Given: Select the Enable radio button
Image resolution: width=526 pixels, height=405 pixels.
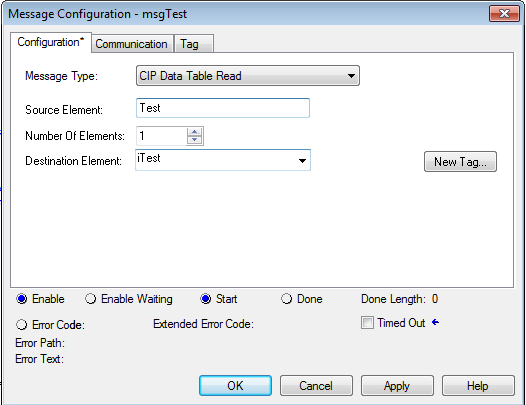Looking at the screenshot, I should [x=22, y=299].
